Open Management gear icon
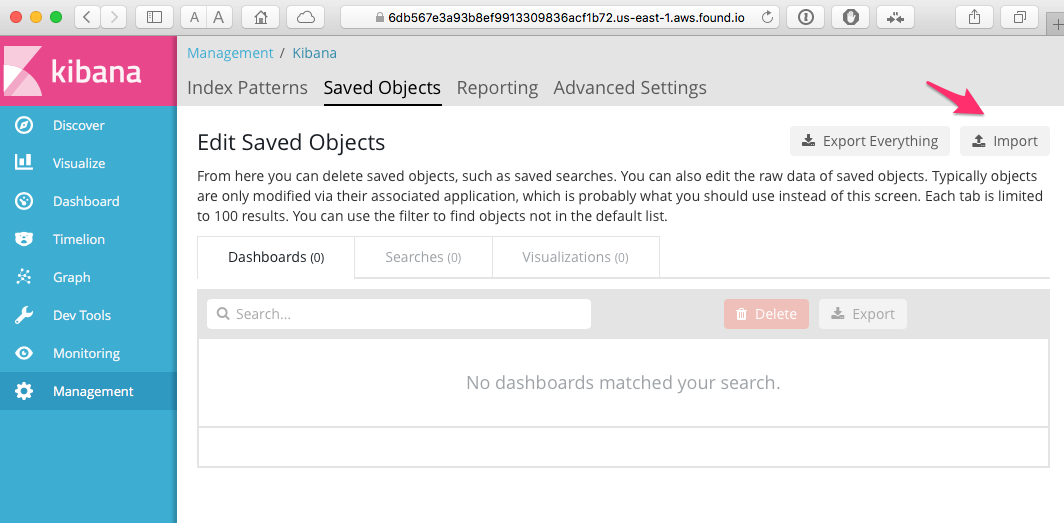The width and height of the screenshot is (1064, 523). (24, 391)
